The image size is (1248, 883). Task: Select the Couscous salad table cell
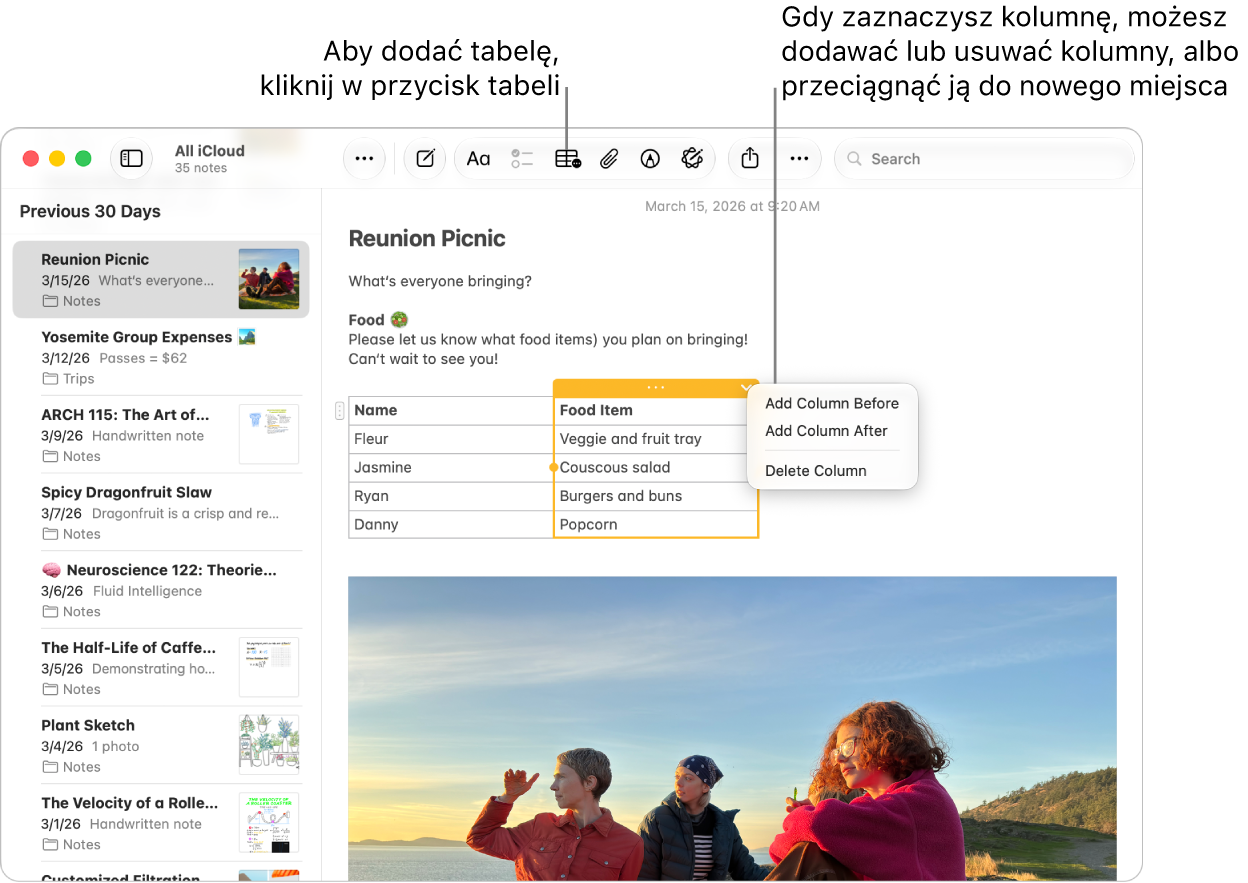coord(656,467)
